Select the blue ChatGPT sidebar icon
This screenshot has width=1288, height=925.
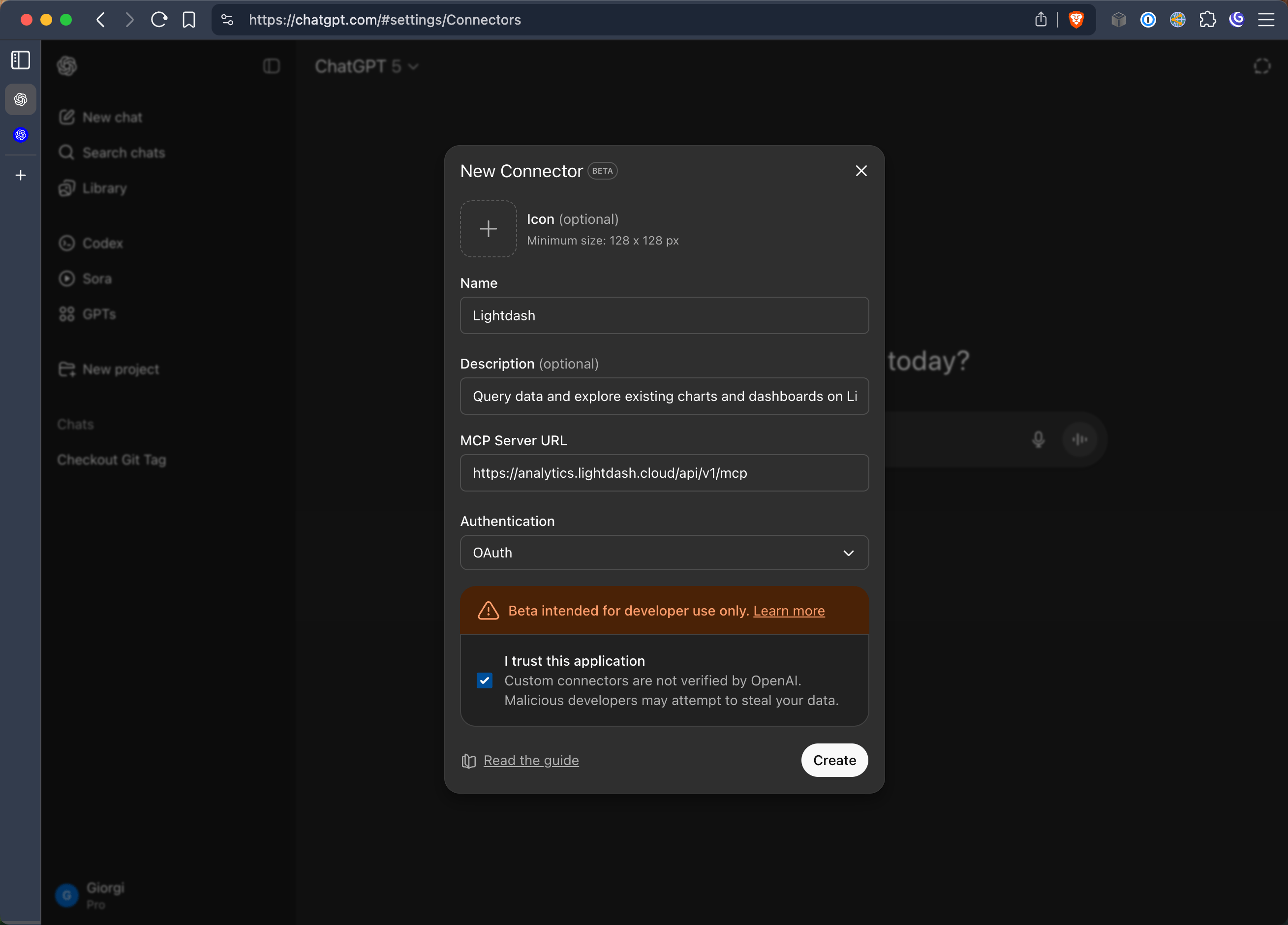click(21, 135)
